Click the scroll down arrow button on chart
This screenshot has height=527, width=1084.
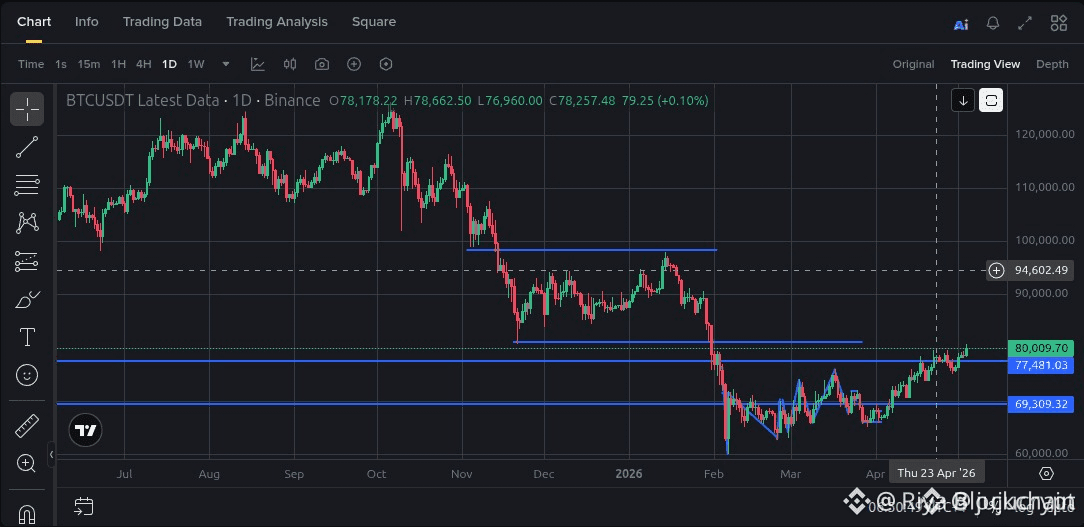(963, 100)
